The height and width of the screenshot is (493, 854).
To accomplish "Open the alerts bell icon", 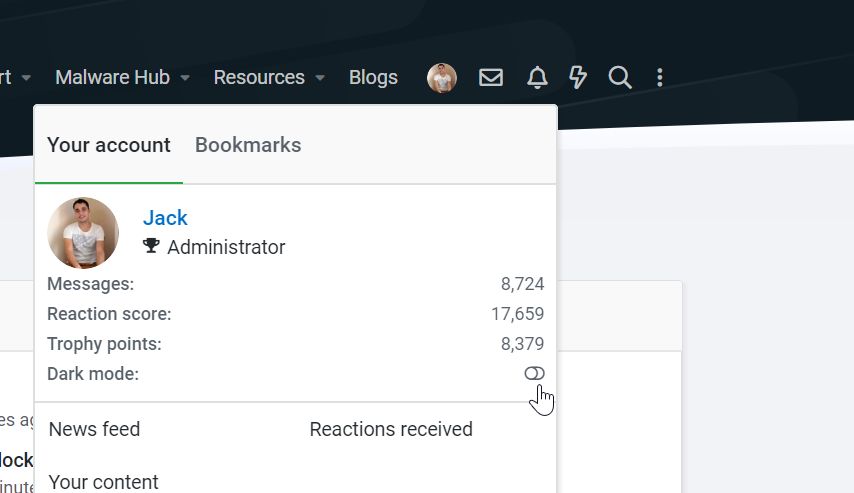I will (x=537, y=77).
